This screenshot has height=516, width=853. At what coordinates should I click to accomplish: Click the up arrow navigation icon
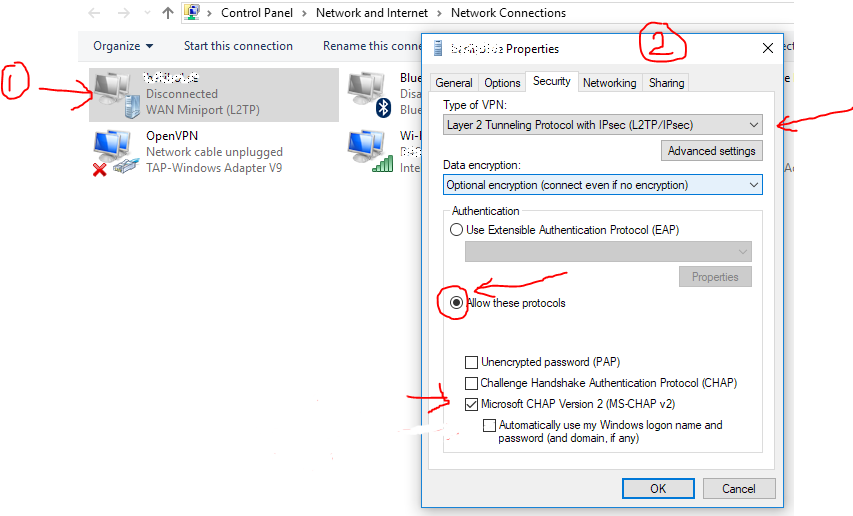tap(167, 14)
